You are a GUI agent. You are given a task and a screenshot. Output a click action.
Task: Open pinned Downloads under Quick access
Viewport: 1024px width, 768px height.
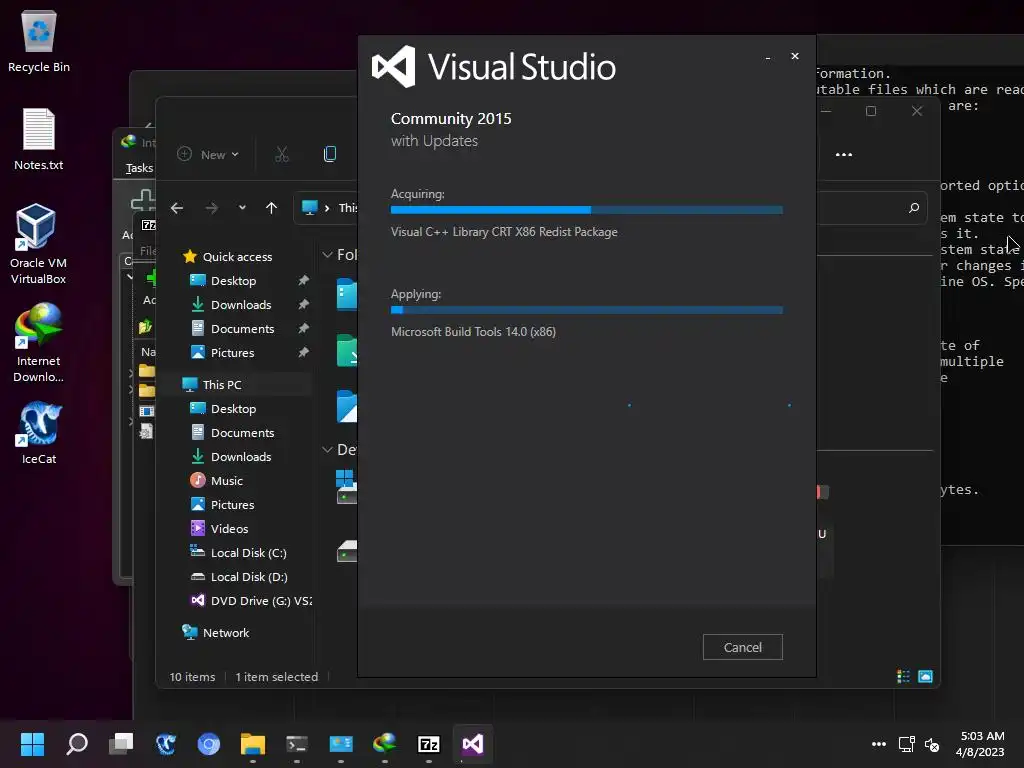click(240, 305)
